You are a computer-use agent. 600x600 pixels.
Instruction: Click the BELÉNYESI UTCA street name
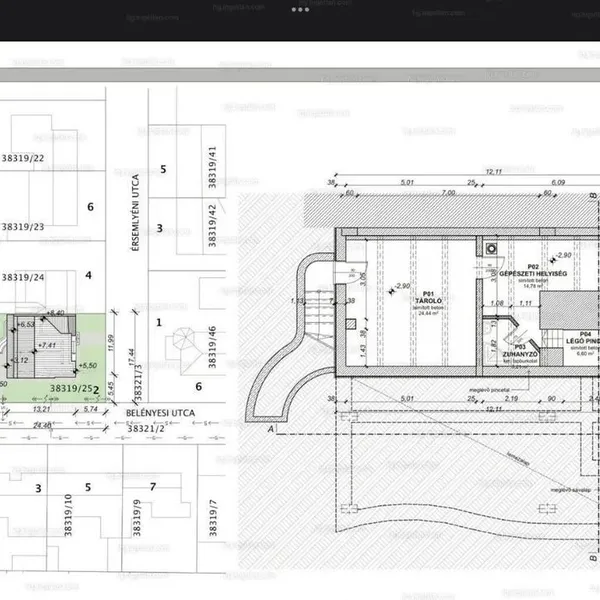pos(160,413)
